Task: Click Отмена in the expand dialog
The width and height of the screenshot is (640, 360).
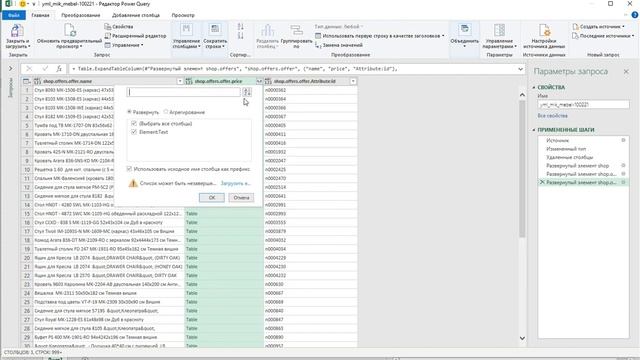Action: tap(241, 198)
